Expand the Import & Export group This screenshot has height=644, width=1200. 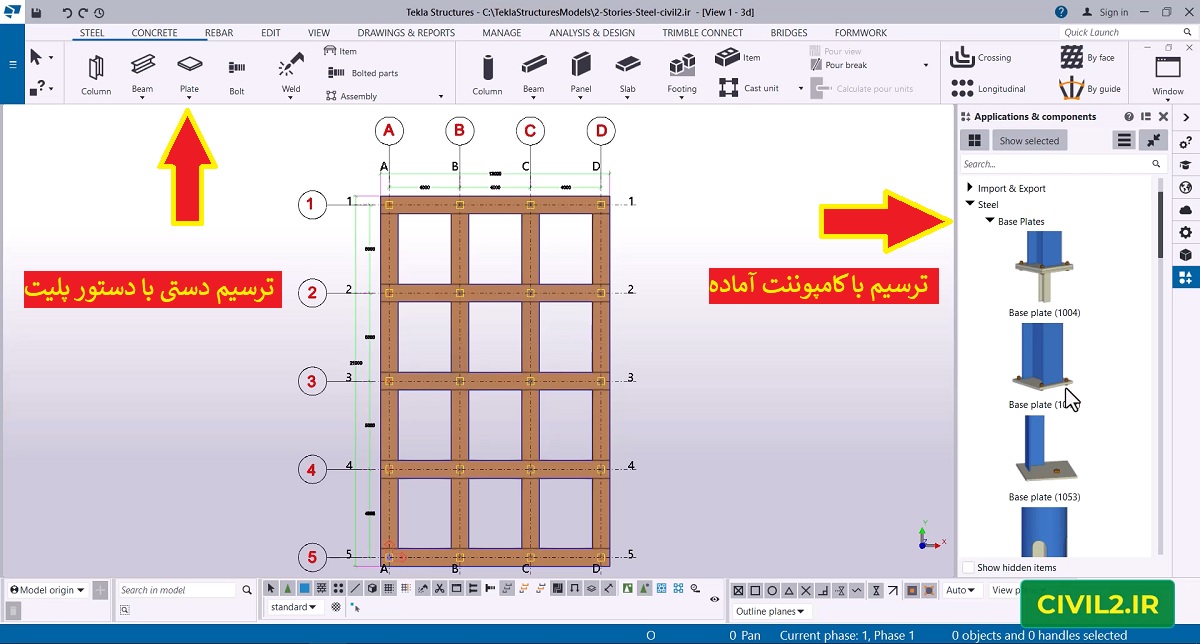(969, 188)
